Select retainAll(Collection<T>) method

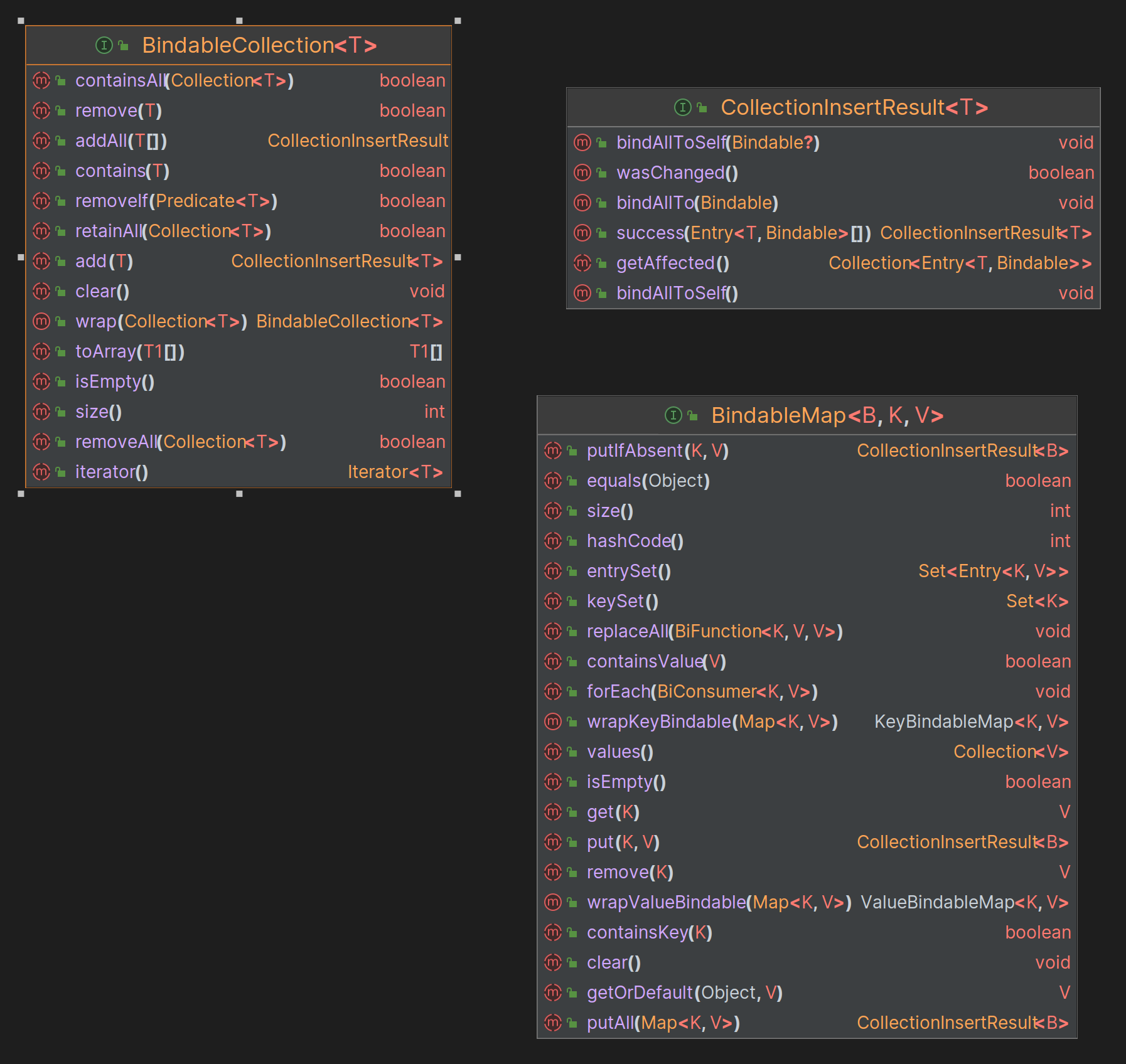click(239, 231)
